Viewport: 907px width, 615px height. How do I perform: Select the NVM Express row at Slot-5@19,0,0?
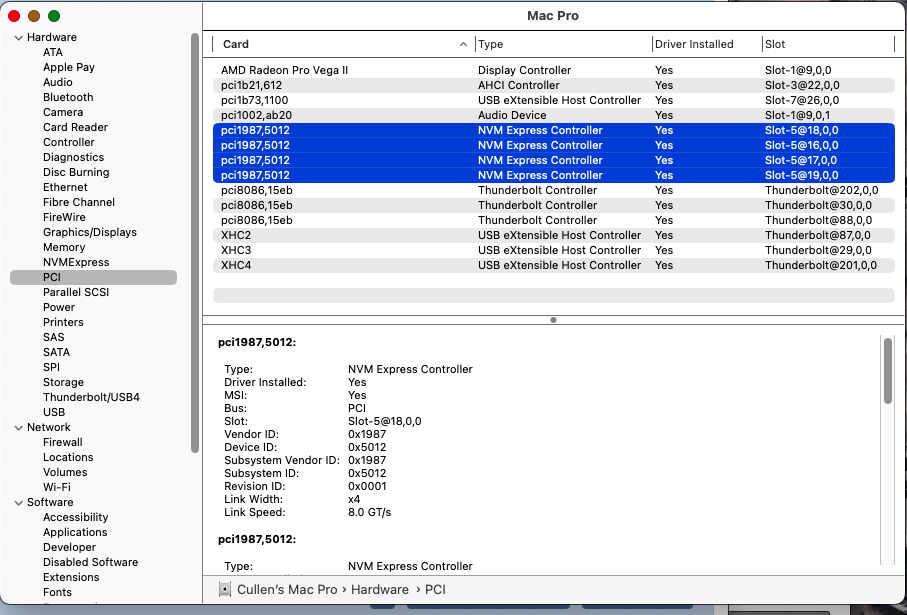point(554,176)
